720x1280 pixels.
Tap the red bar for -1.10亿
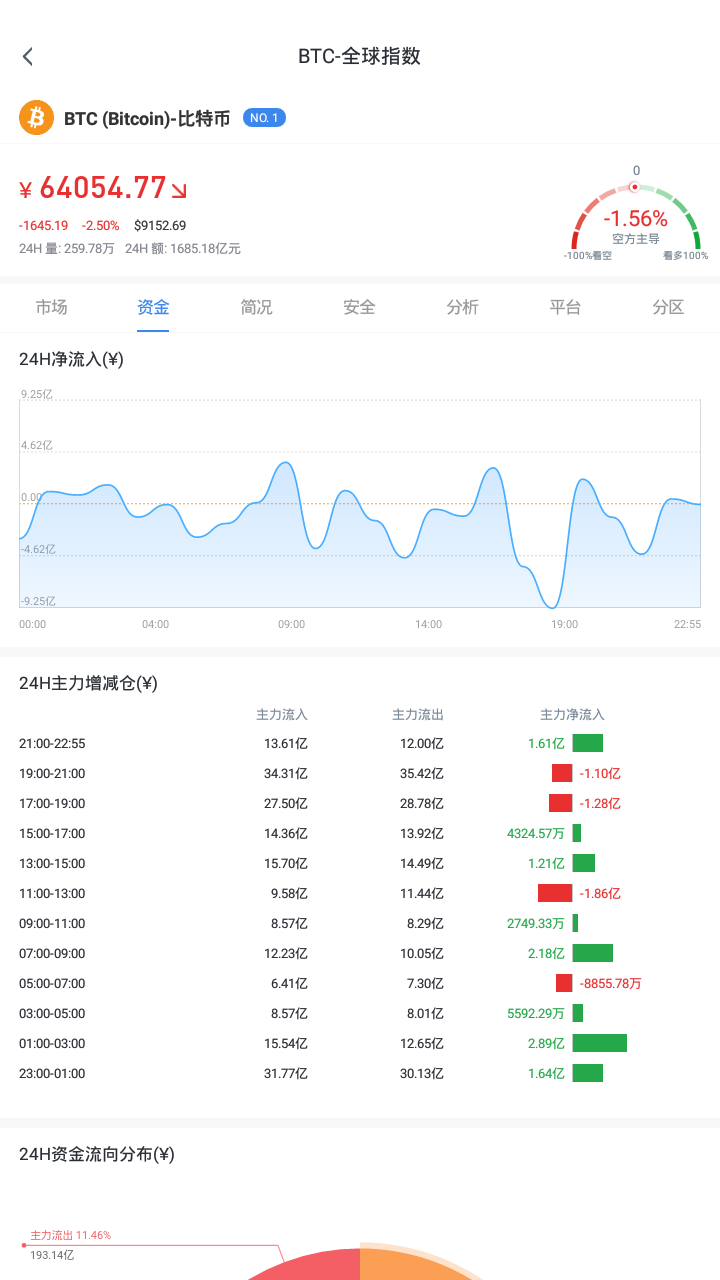[x=562, y=773]
